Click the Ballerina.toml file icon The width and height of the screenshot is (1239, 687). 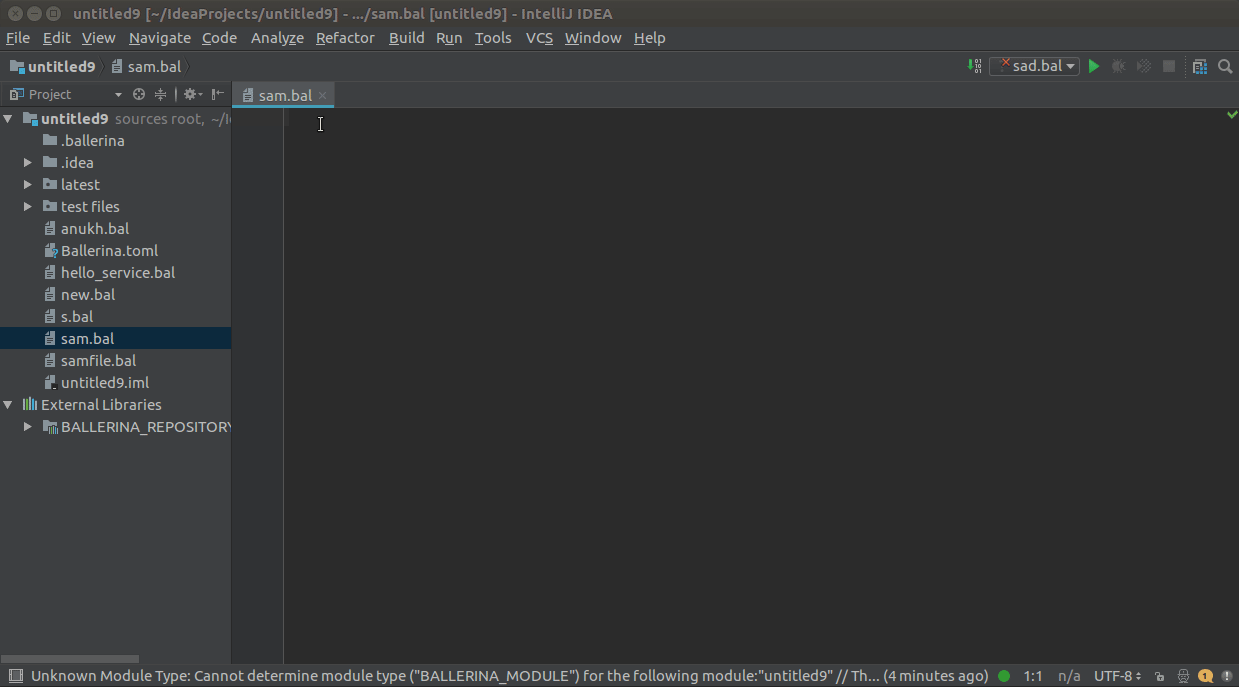pyautogui.click(x=51, y=250)
